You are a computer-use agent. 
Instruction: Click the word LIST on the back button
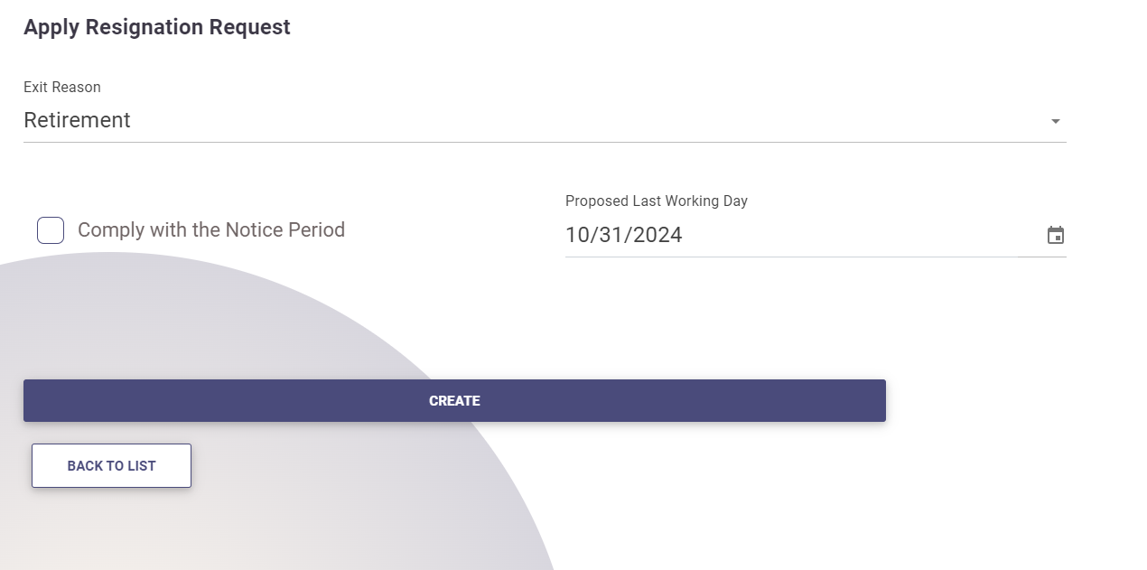(x=140, y=466)
